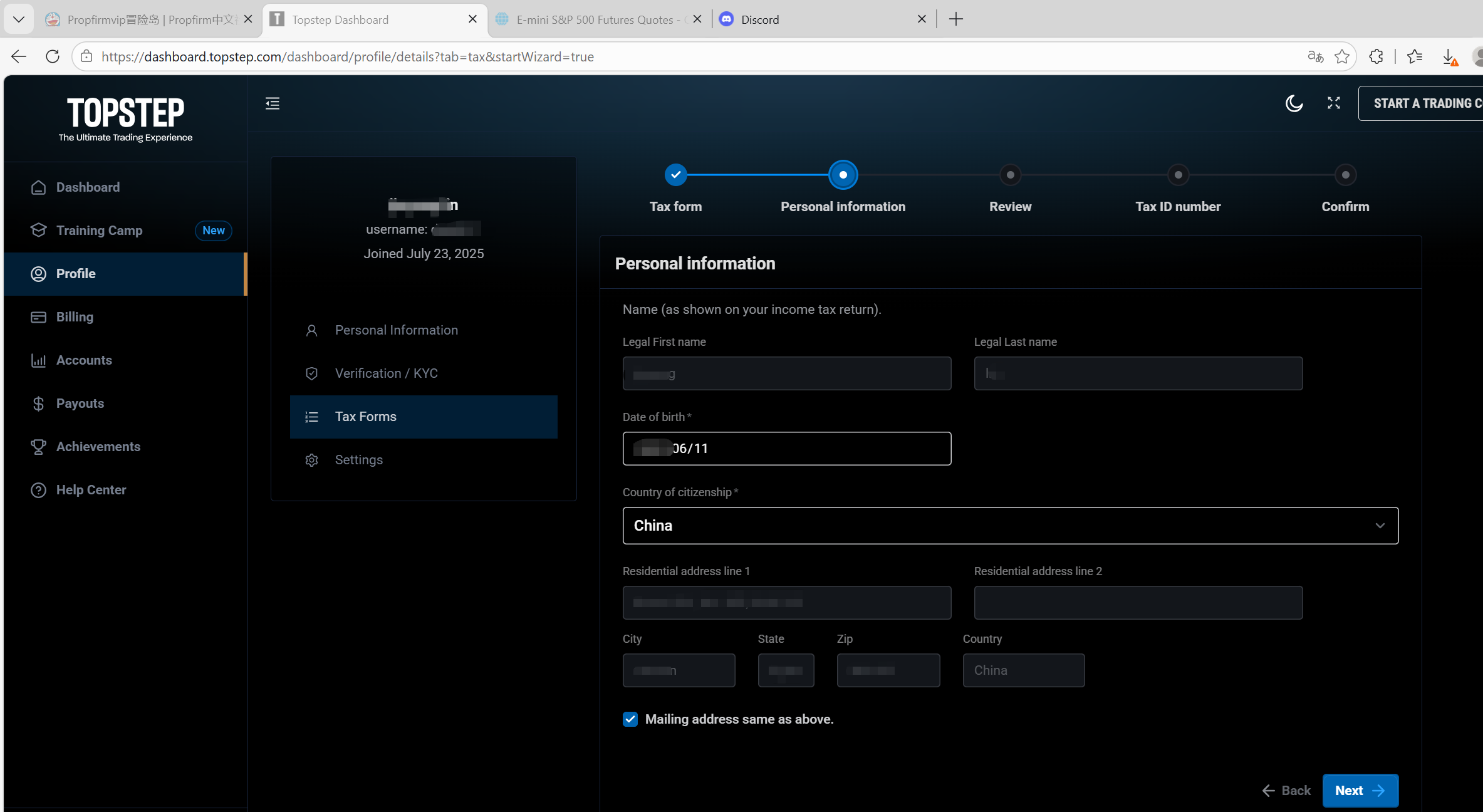
Task: Toggle dark mode with the moon icon
Action: pyautogui.click(x=1294, y=103)
